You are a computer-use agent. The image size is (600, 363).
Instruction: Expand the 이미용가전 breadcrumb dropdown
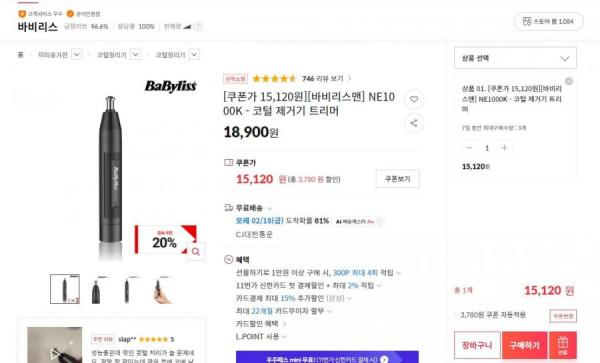click(77, 55)
